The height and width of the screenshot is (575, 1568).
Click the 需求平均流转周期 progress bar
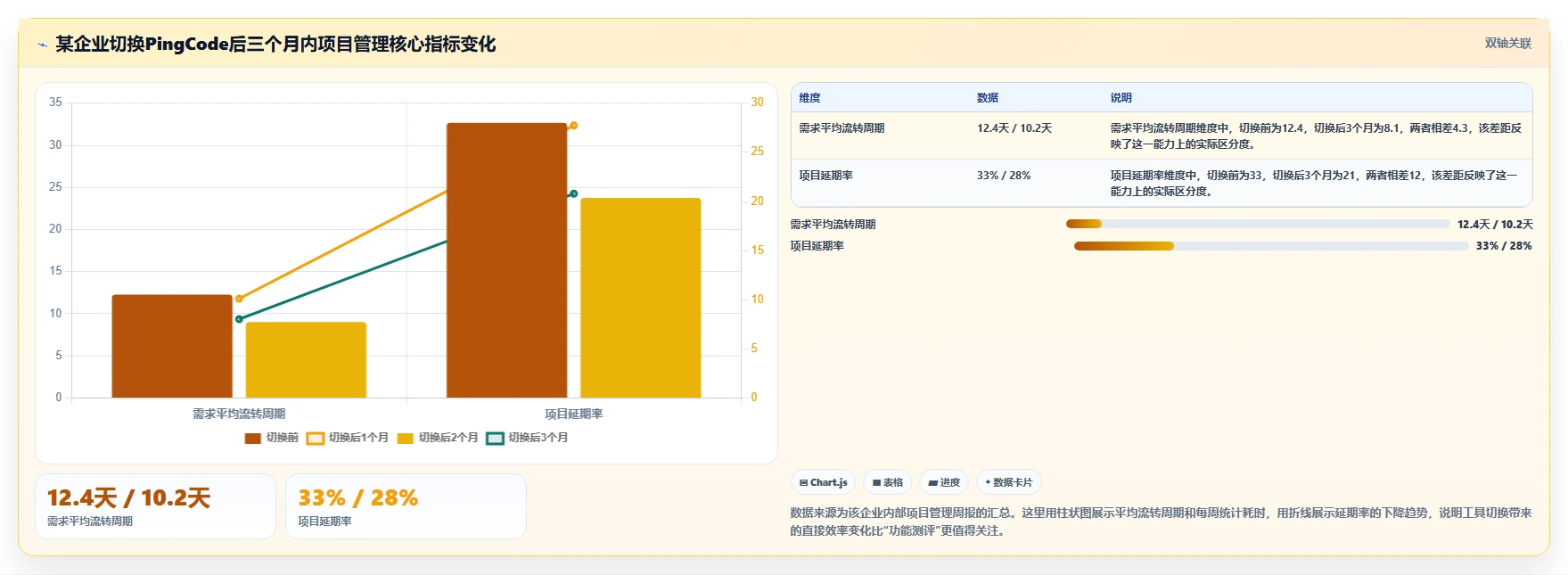(x=1258, y=224)
